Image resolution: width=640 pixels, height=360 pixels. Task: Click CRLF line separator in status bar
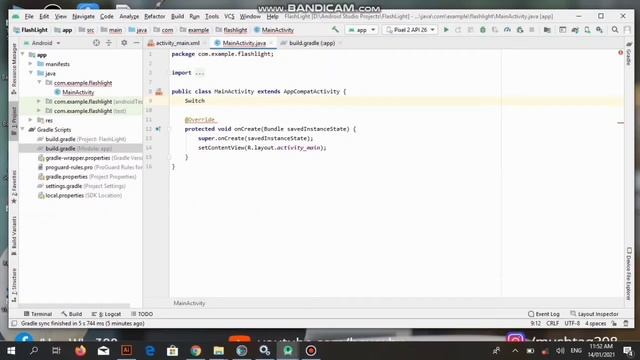[553, 323]
